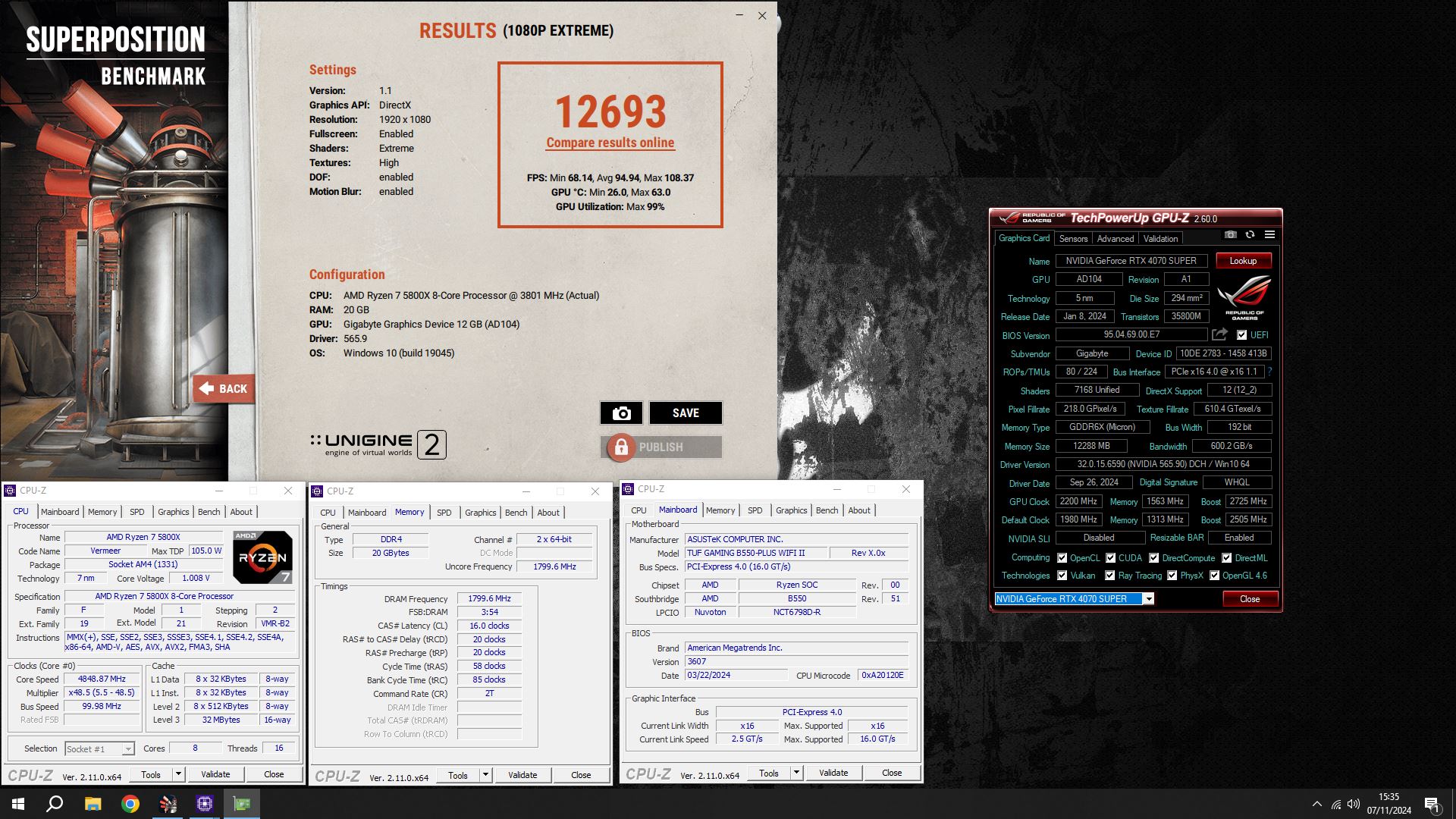Switch to Sensors tab in GPU-Z
Image resolution: width=1456 pixels, height=819 pixels.
1073,239
